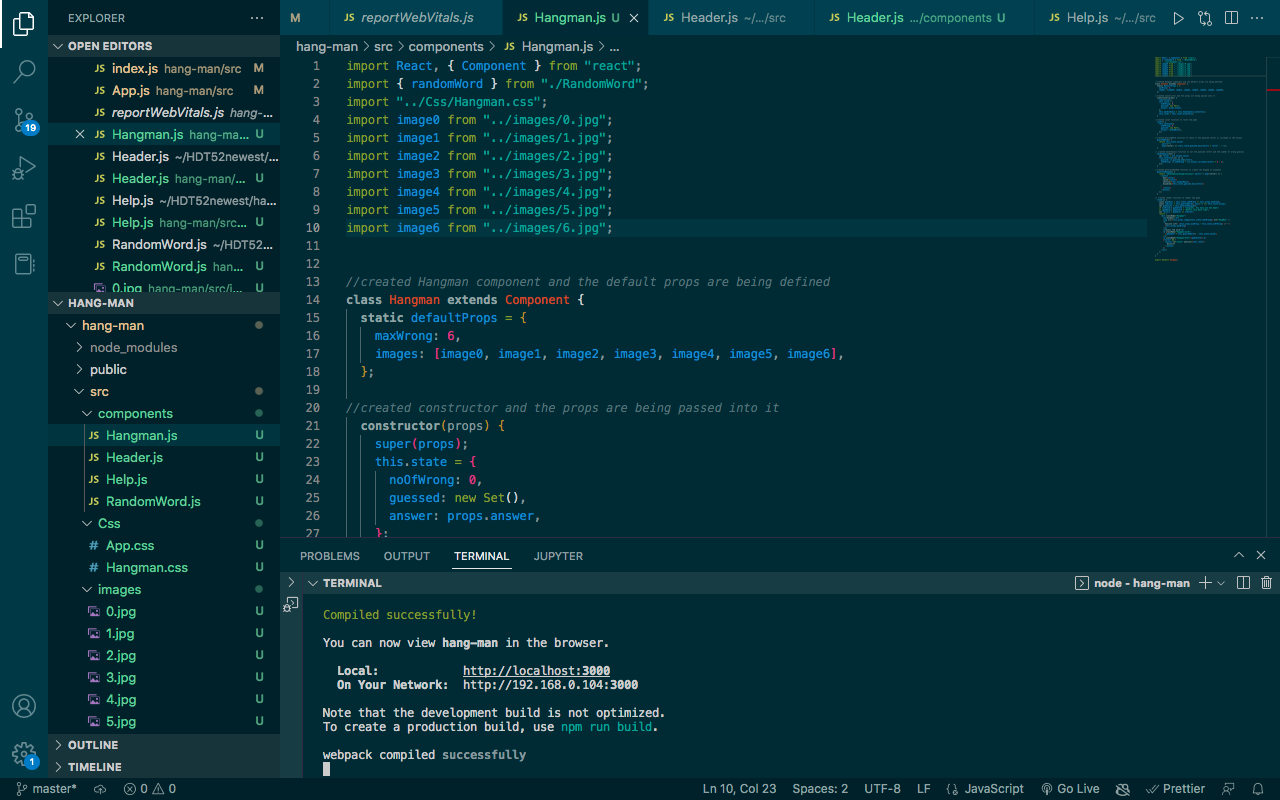Click the master branch in the status bar
Viewport: 1280px width, 800px height.
tap(45, 788)
